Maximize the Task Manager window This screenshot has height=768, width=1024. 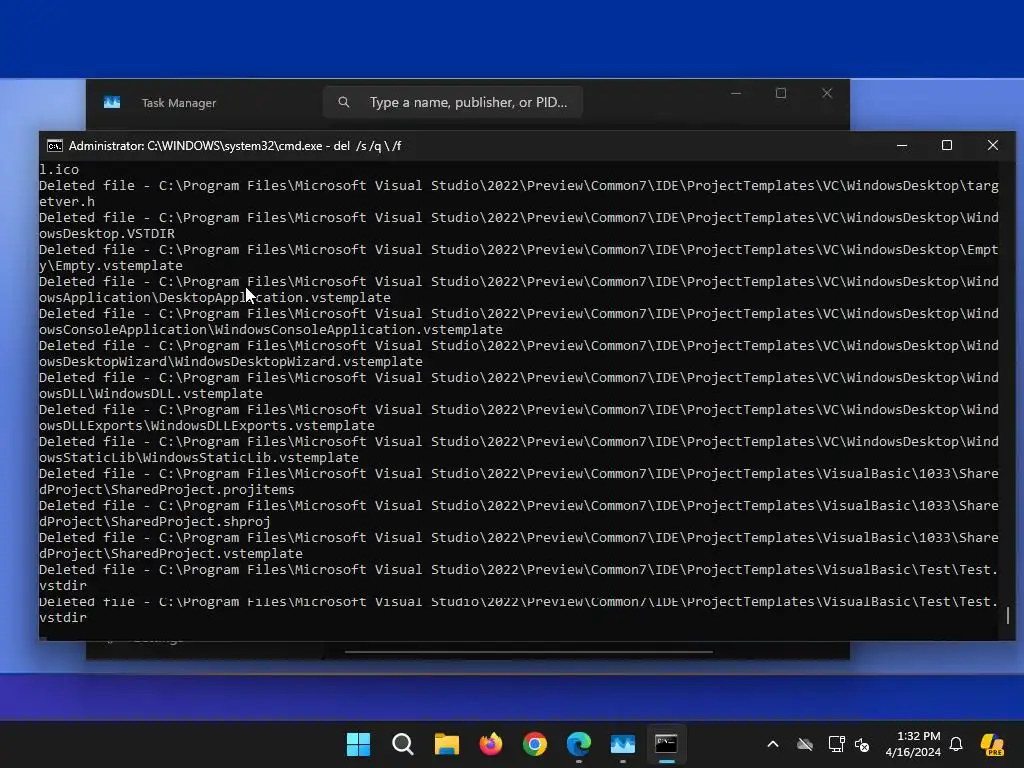[x=781, y=93]
